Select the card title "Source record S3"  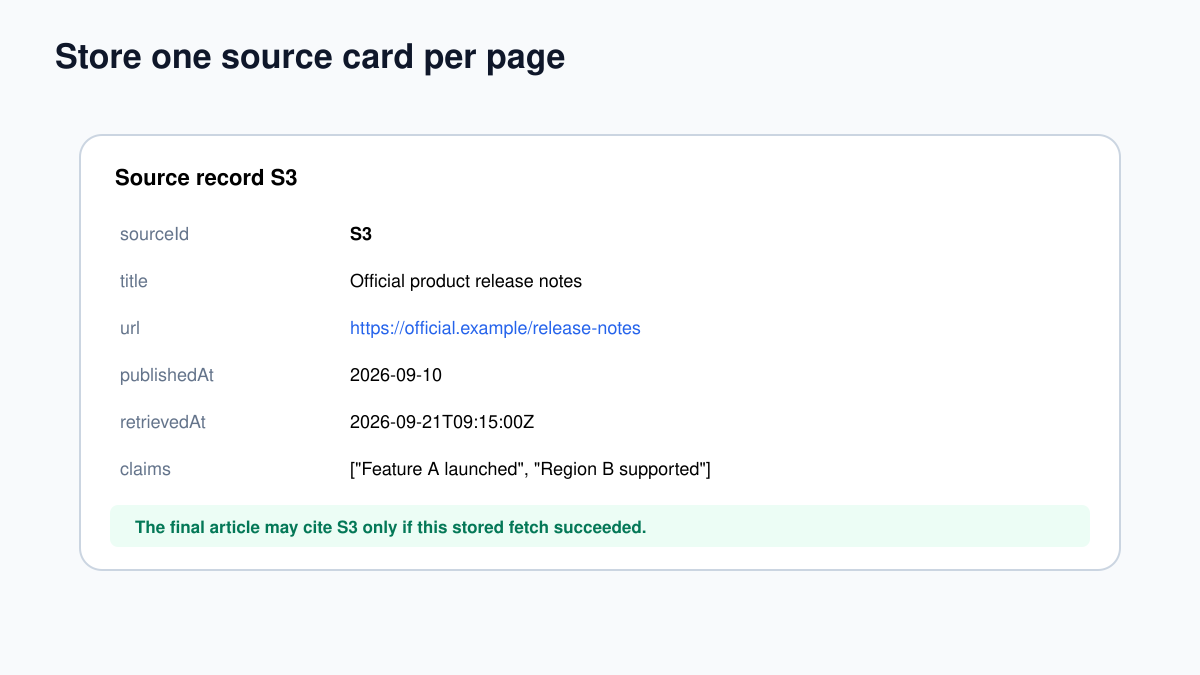click(206, 178)
